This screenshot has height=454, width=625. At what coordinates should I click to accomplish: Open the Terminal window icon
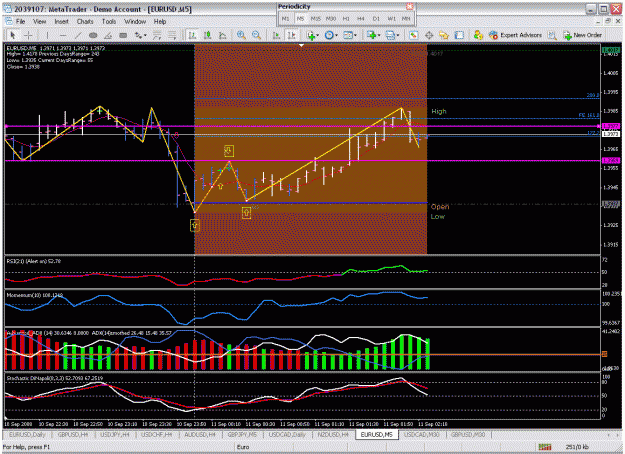point(459,35)
